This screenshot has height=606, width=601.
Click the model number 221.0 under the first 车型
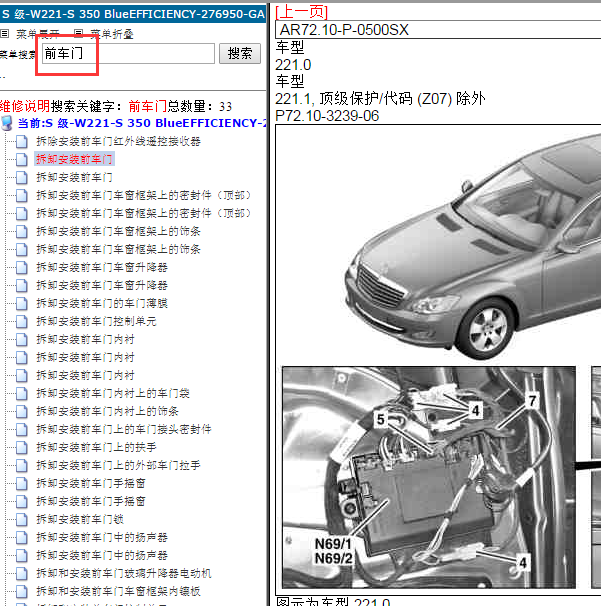tap(293, 65)
